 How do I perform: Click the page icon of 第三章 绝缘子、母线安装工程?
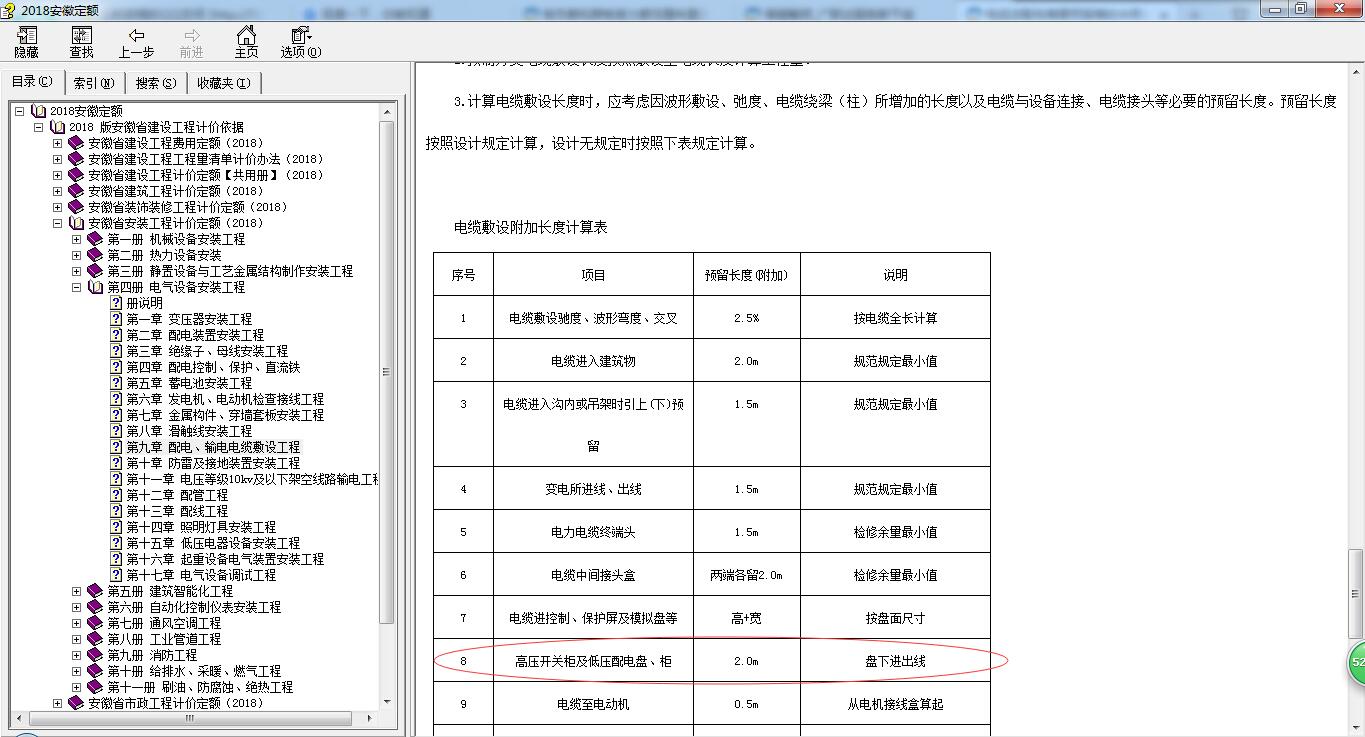116,351
